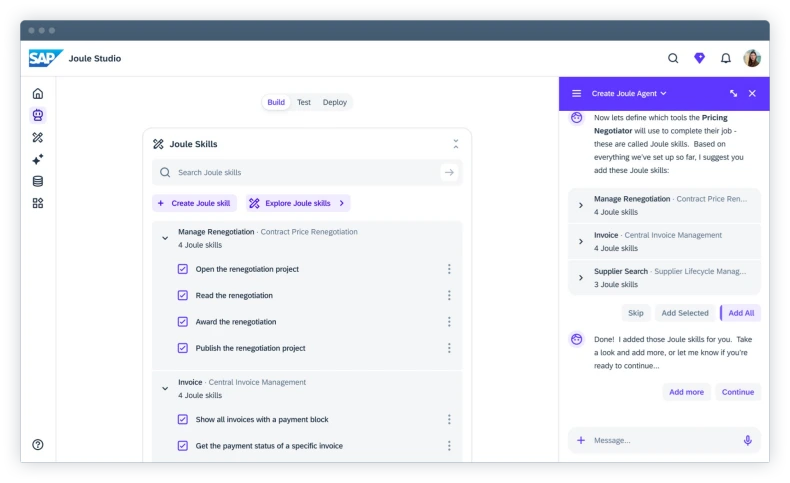
Task: Click the Contract Price Renegotiation label
Action: tap(309, 232)
